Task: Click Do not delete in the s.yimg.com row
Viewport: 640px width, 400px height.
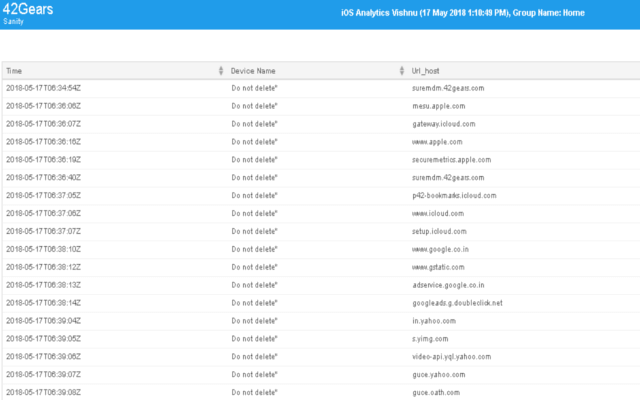Action: tap(254, 339)
